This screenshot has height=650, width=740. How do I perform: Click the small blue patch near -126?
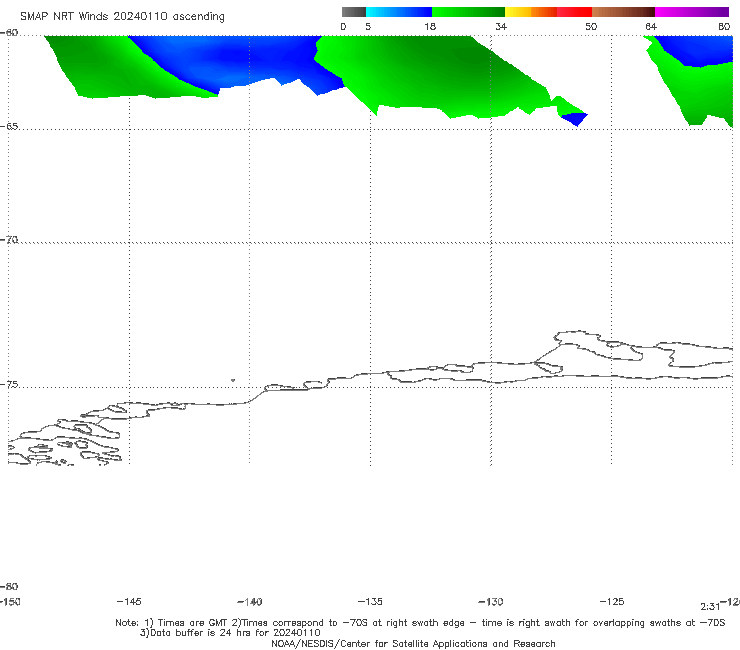575,118
